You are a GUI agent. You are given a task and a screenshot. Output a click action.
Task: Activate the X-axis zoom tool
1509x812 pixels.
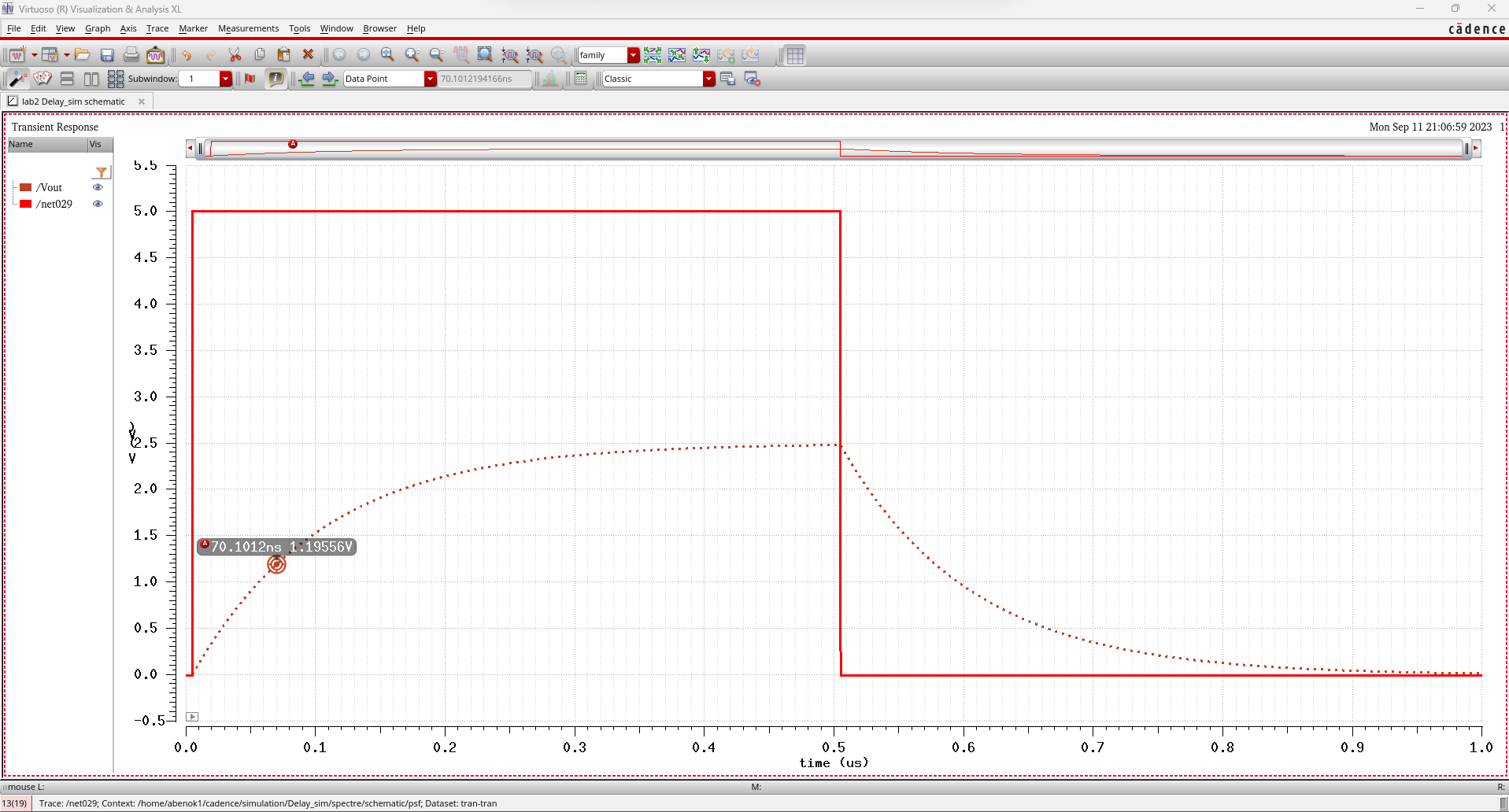(x=510, y=55)
